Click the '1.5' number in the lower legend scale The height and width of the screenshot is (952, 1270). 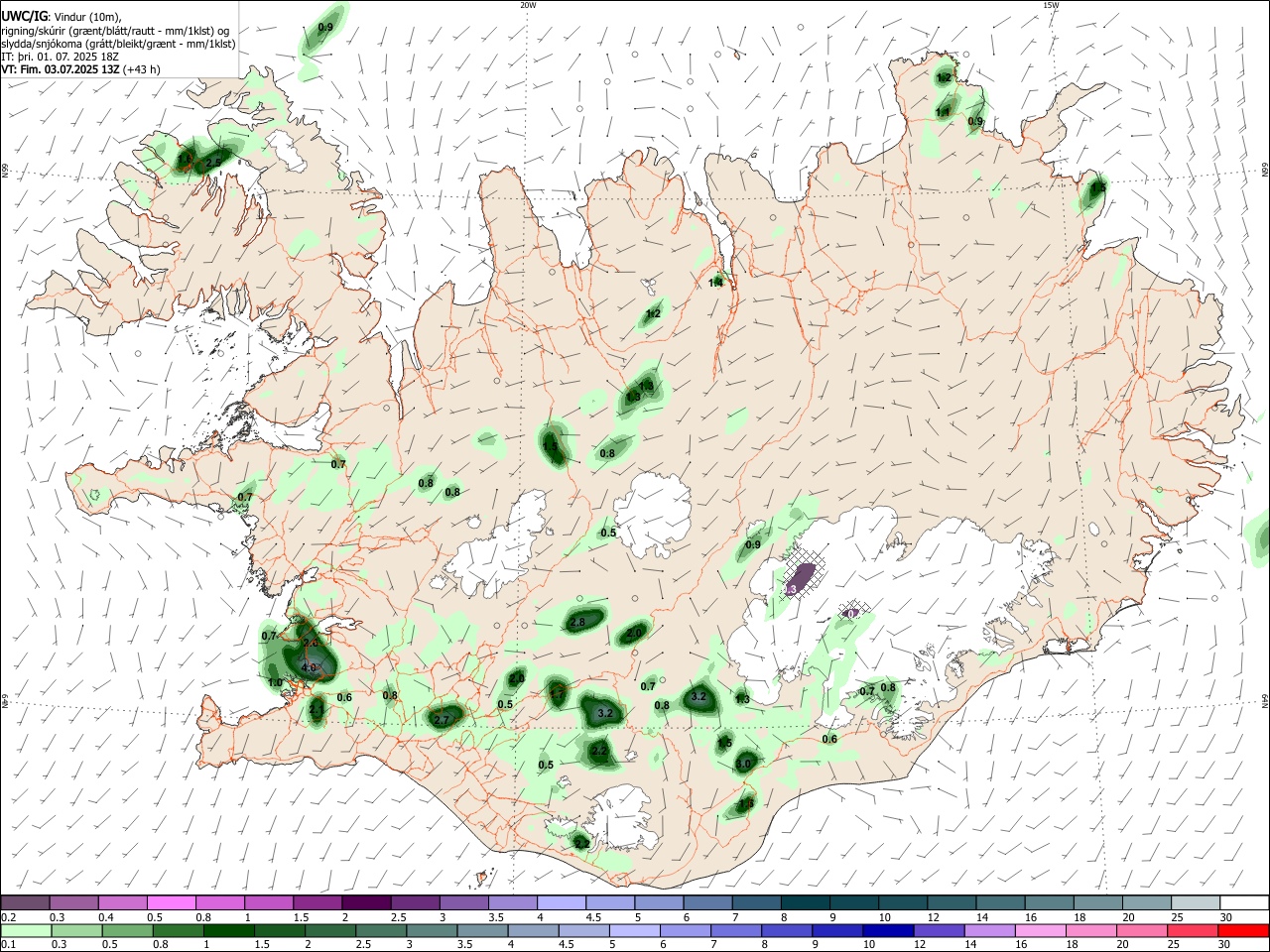pos(262,945)
